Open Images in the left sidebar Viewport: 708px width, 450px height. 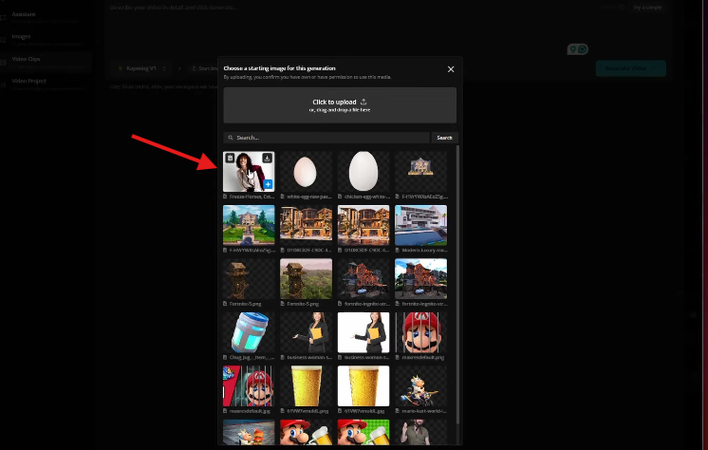point(45,39)
